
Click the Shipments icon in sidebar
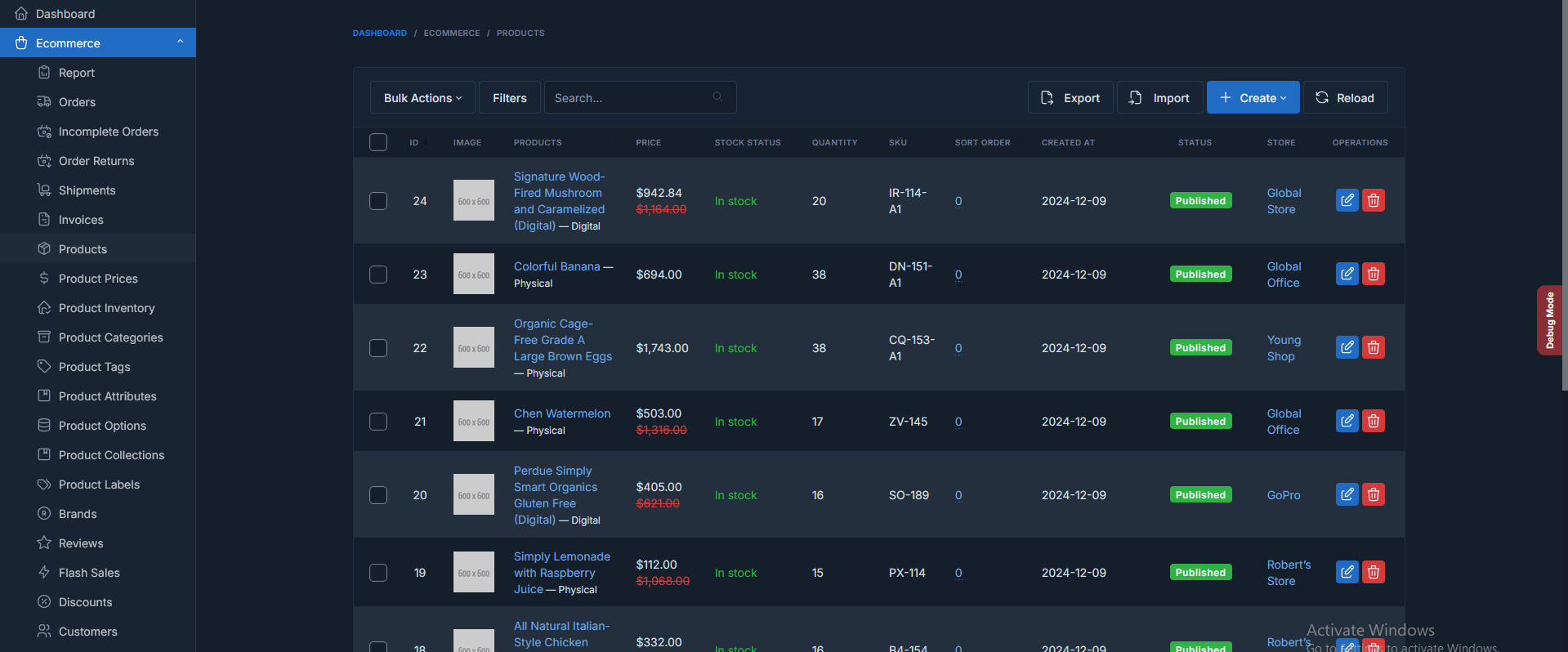coord(44,190)
